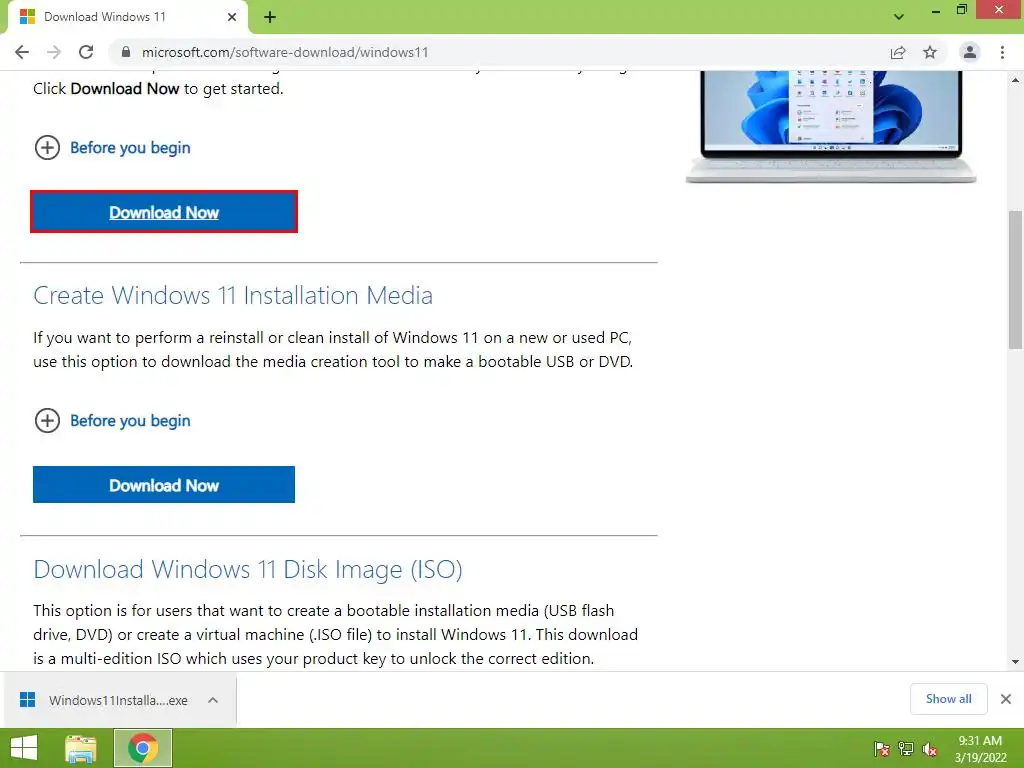Bookmark this page with star icon
The height and width of the screenshot is (768, 1024).
(x=930, y=52)
